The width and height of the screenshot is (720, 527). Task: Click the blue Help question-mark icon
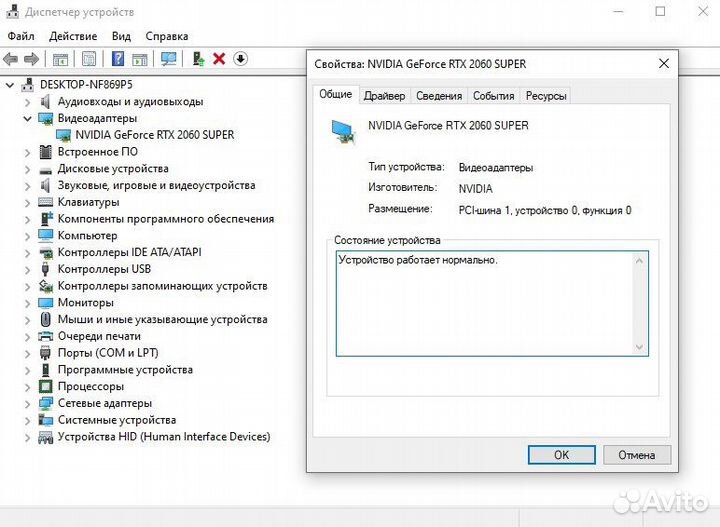(118, 59)
